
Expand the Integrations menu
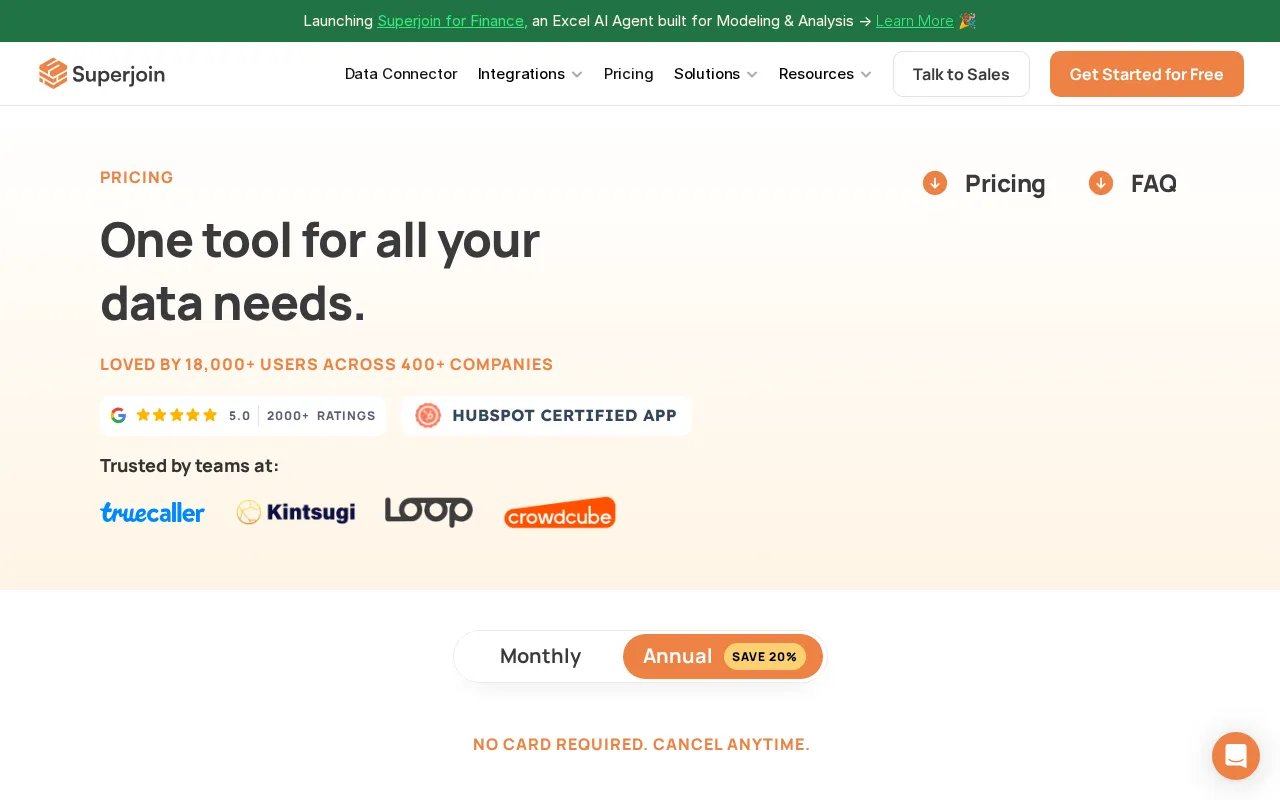coord(531,74)
